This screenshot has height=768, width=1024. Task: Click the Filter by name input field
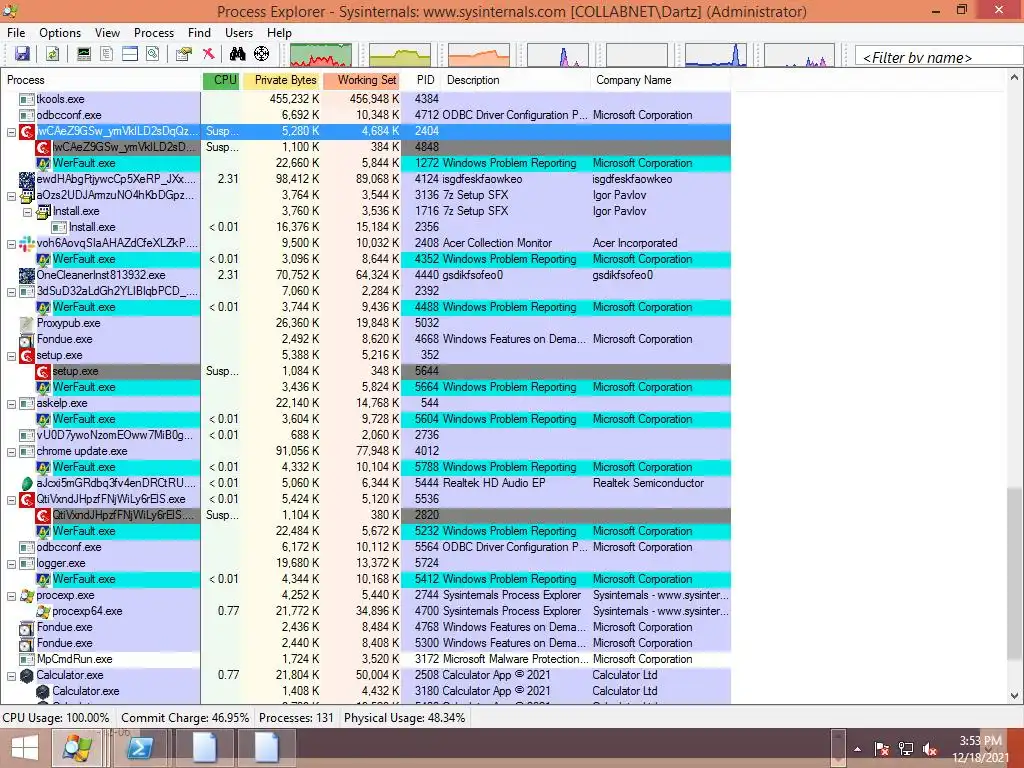938,56
